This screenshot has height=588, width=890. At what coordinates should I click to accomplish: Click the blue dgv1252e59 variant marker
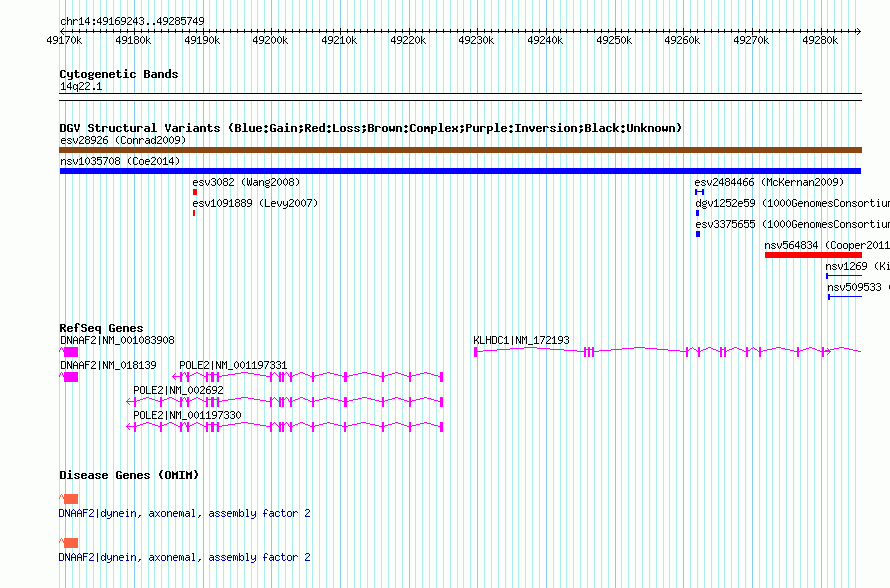(x=698, y=213)
